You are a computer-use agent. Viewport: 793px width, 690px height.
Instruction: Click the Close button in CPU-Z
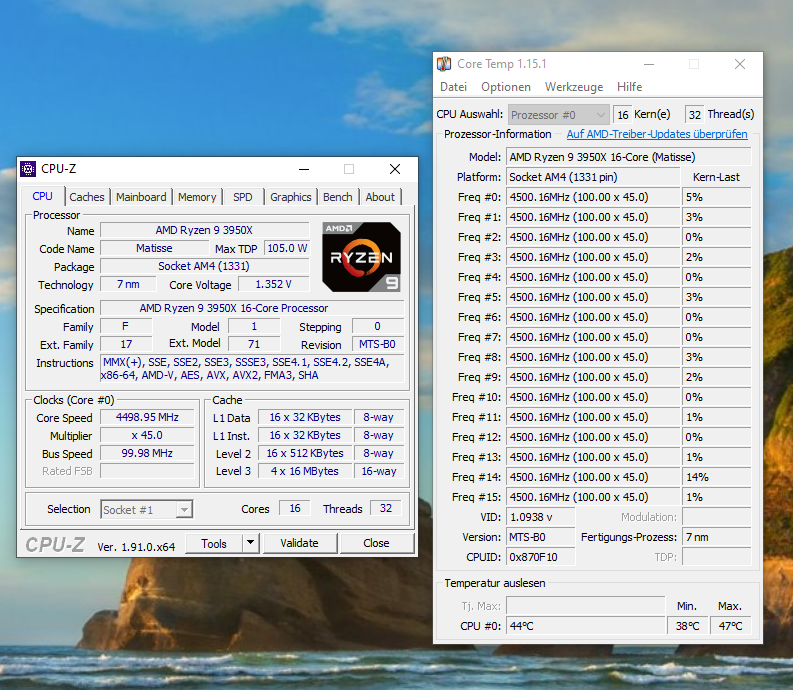tap(376, 543)
